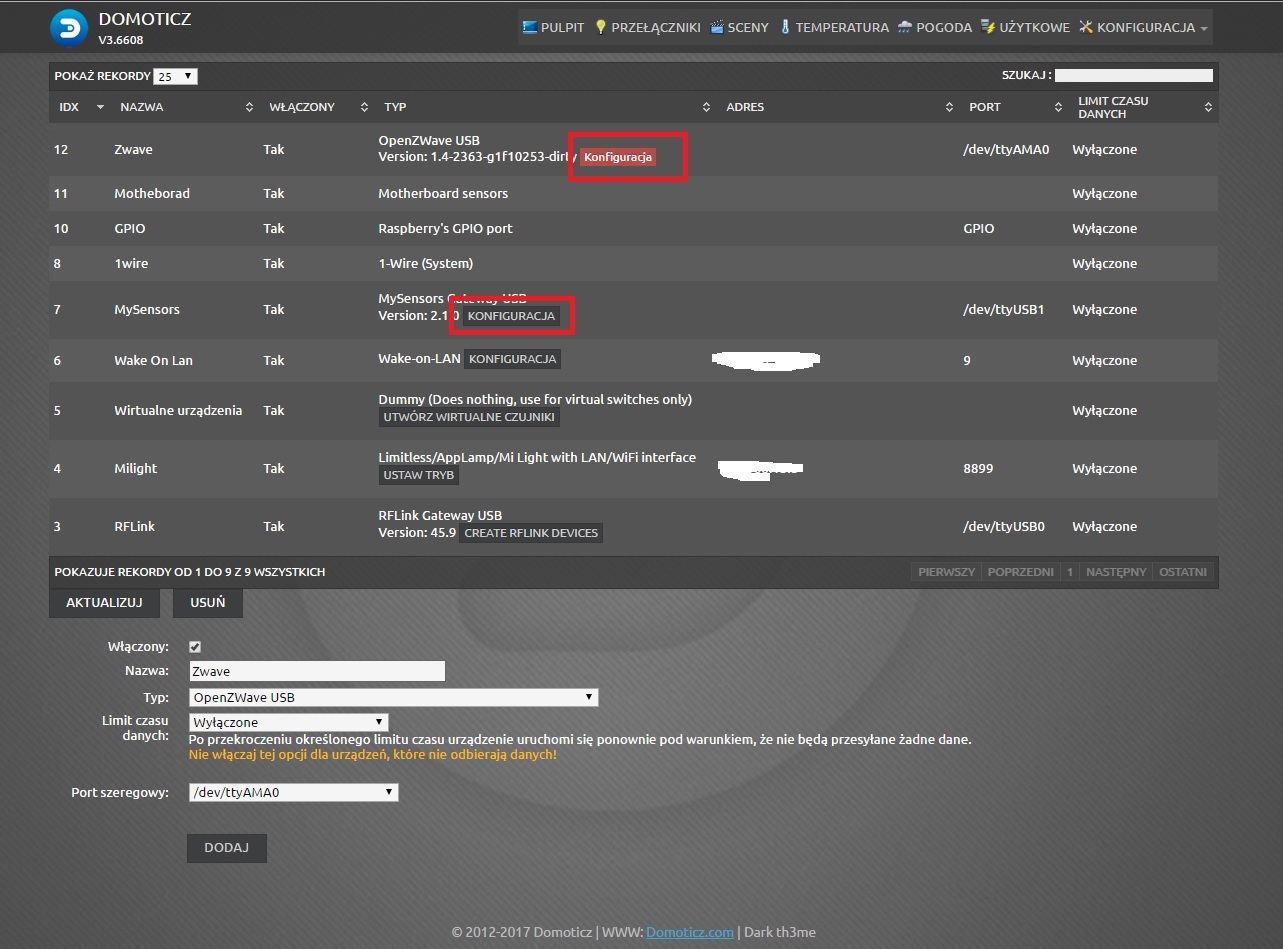Sort table by Typ column
Screen dimensions: 1283x949
click(x=546, y=107)
